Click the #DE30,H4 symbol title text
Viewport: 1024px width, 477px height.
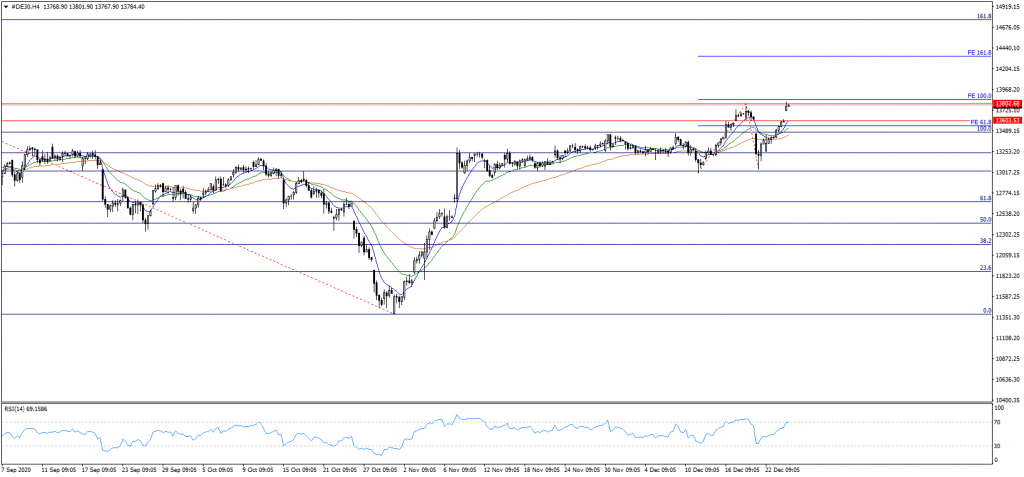click(26, 6)
